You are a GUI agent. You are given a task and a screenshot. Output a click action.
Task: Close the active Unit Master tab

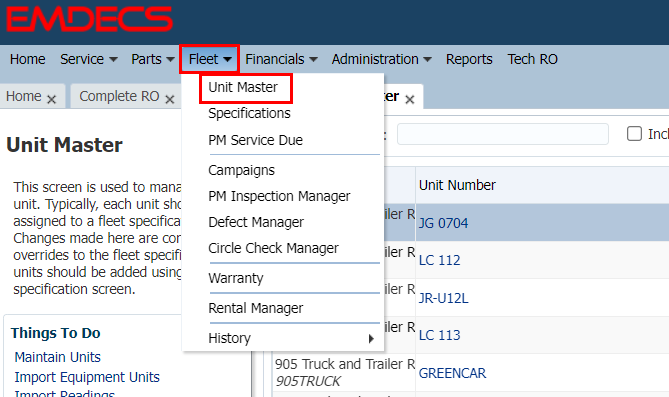click(x=410, y=99)
